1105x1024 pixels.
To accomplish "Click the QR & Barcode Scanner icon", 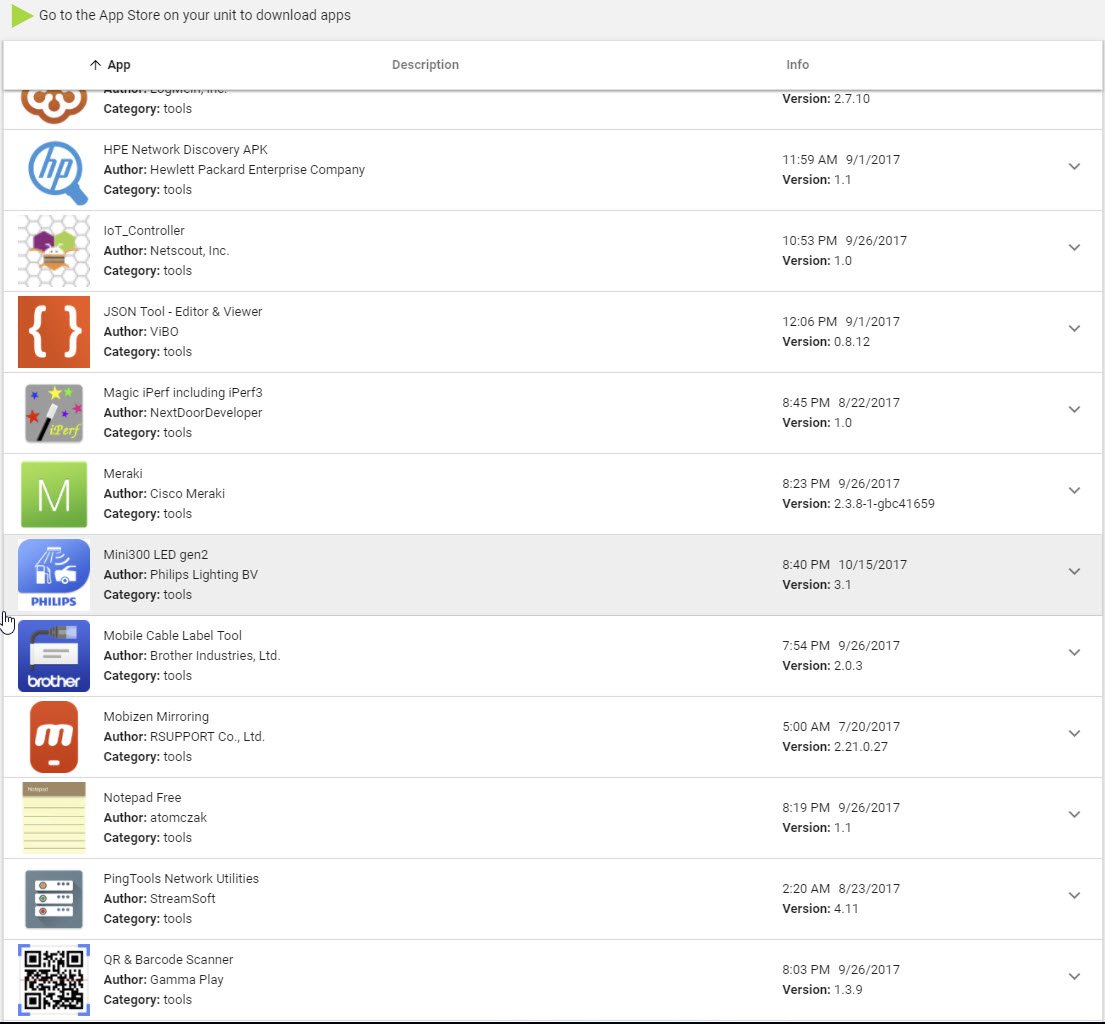I will tap(54, 980).
